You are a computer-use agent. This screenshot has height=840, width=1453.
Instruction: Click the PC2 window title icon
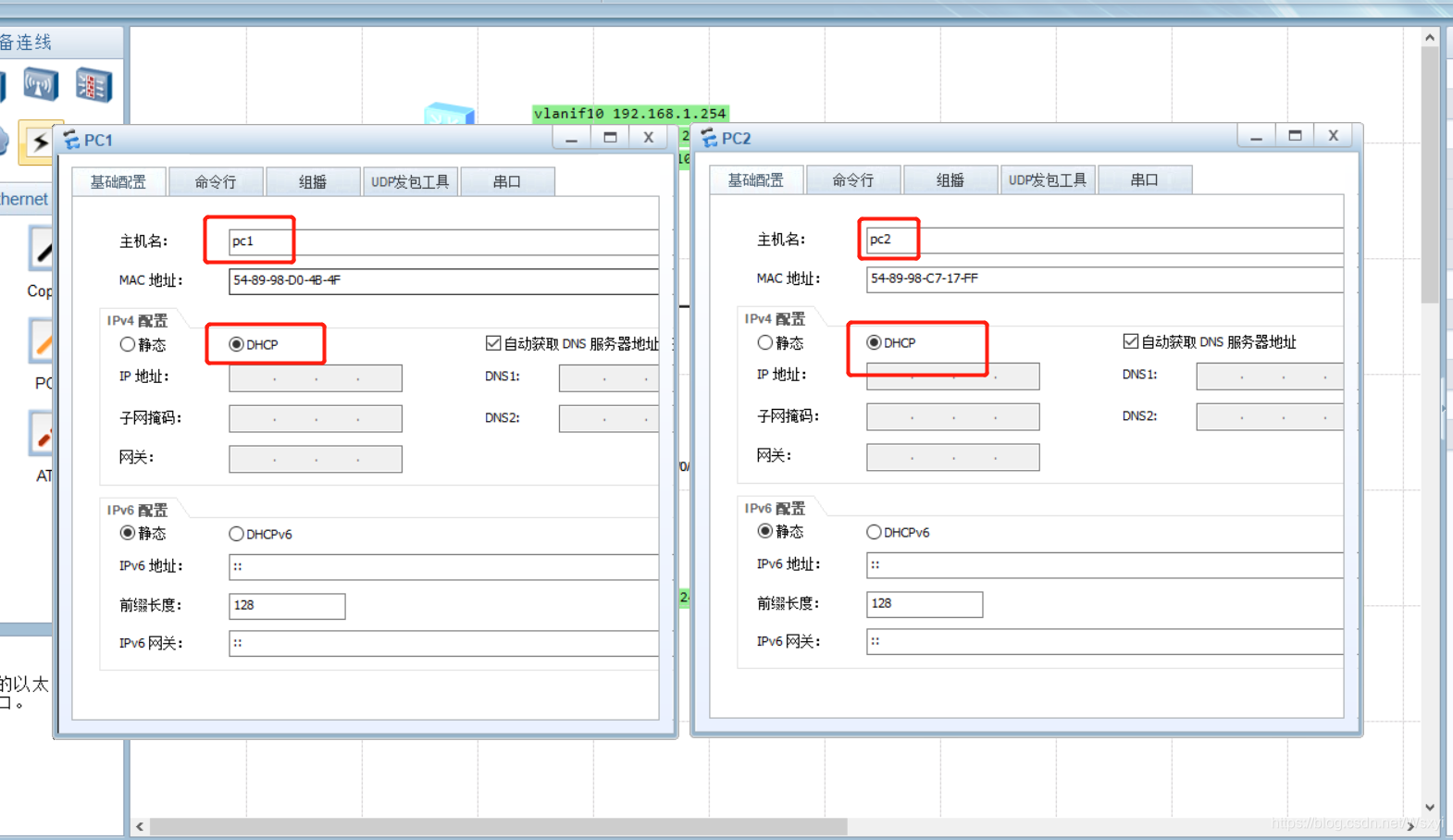click(x=709, y=138)
